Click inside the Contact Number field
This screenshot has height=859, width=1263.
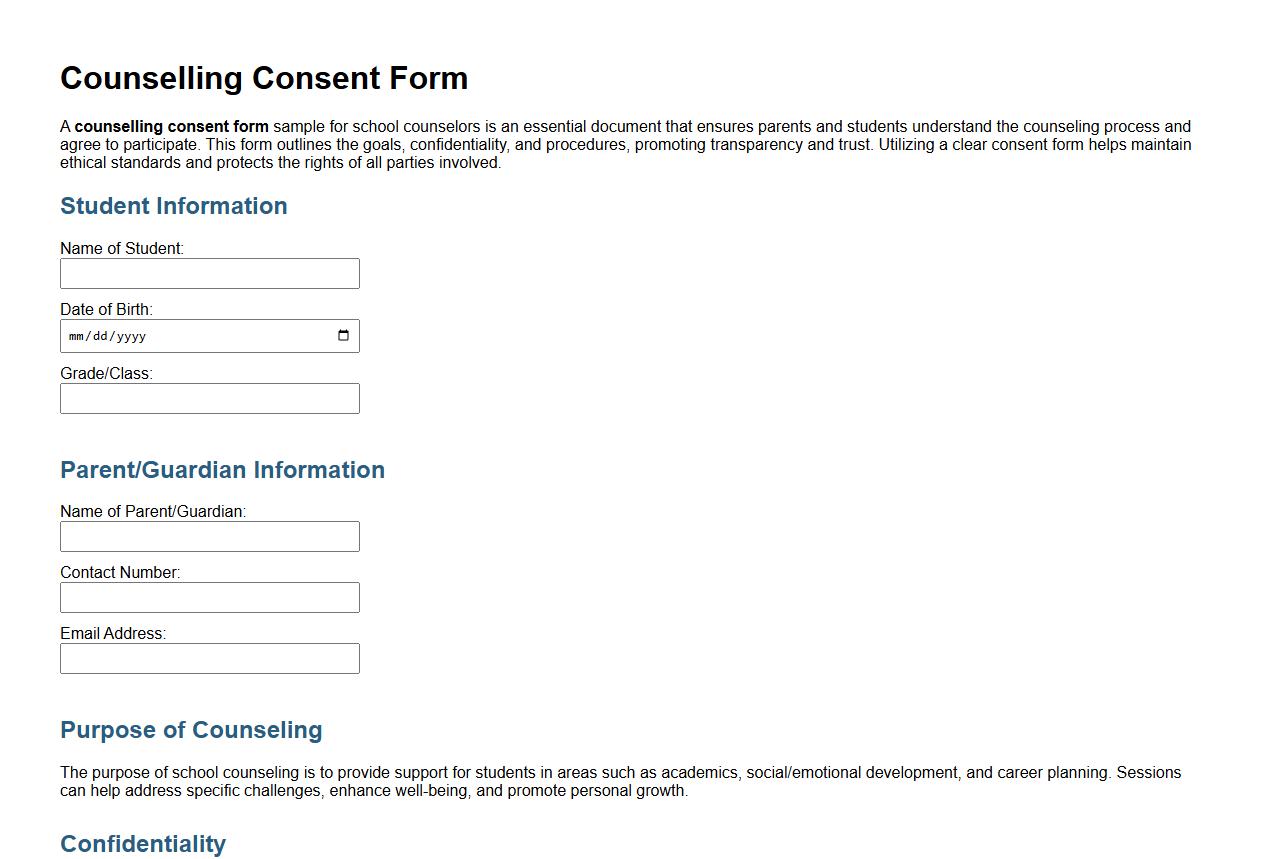click(x=209, y=597)
